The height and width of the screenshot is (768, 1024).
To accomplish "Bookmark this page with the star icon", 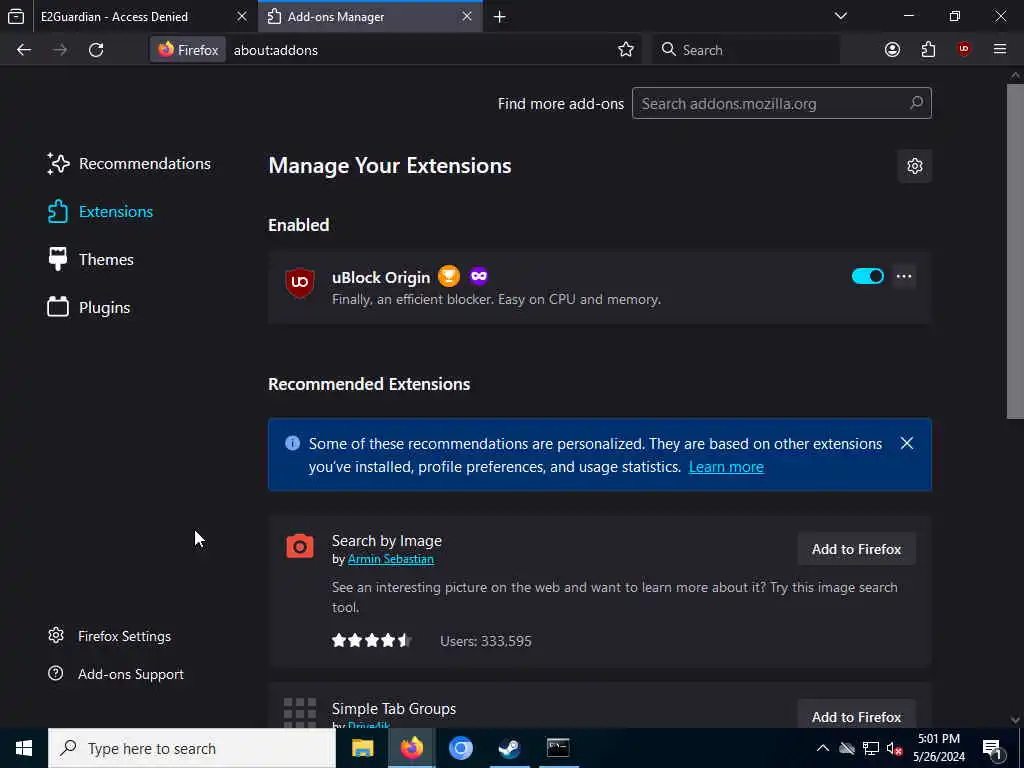I will click(x=626, y=50).
